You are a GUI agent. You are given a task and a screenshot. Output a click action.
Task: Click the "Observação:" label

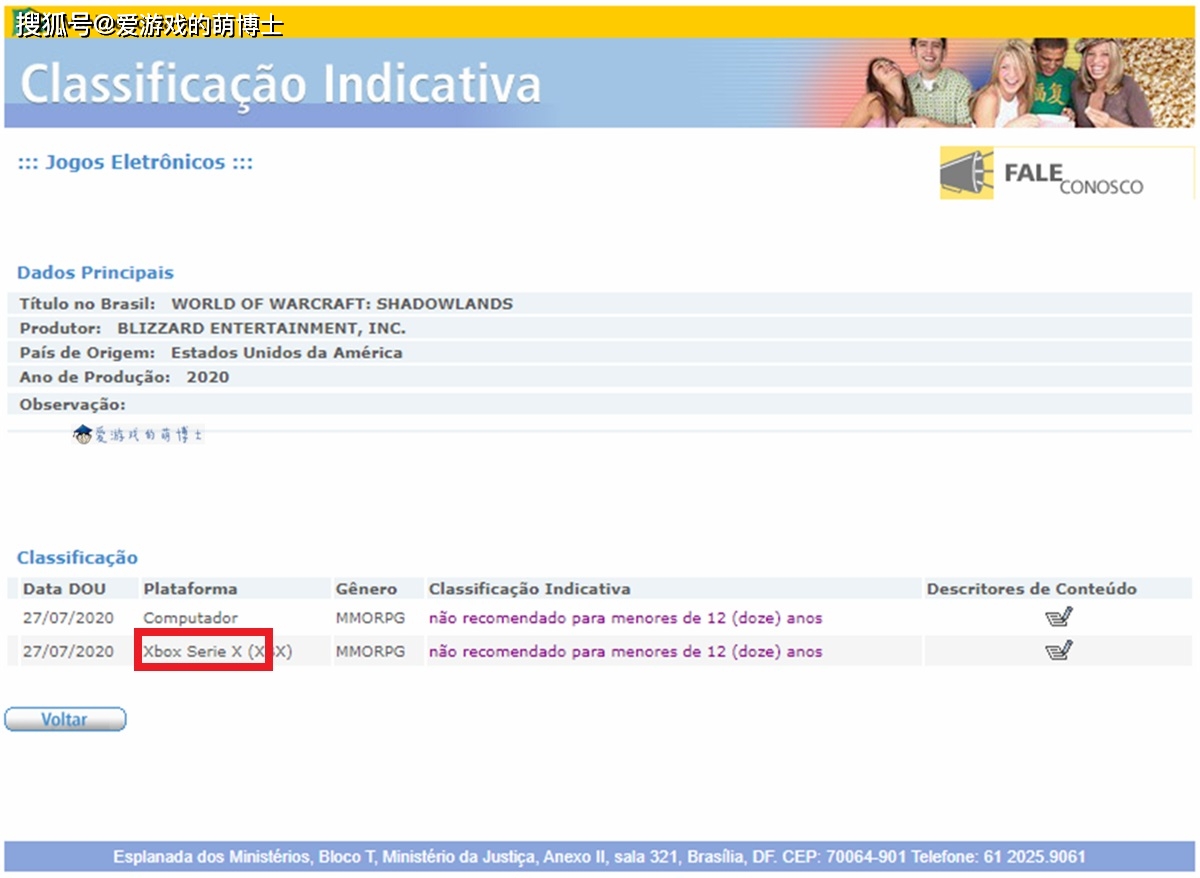[73, 404]
